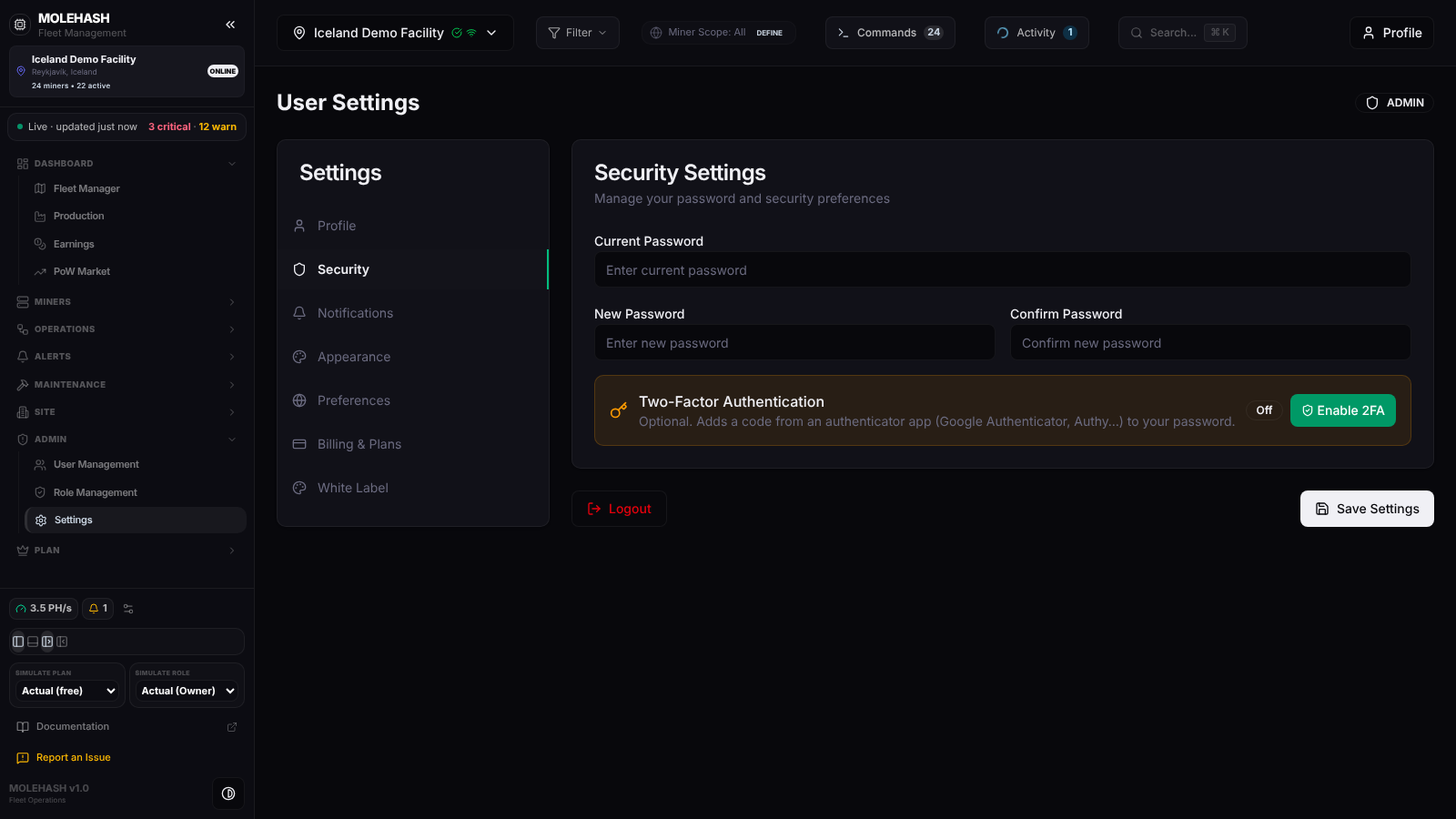Collapse the Dashboard sidebar section

tap(126, 164)
